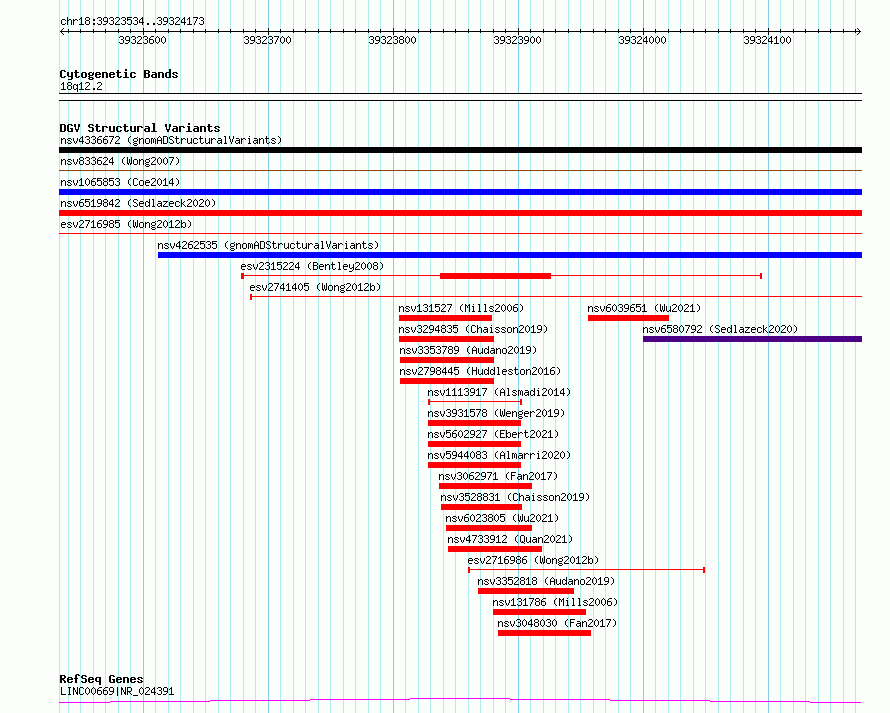
Task: Click the red bar under nsv3352818
Action: click(526, 591)
